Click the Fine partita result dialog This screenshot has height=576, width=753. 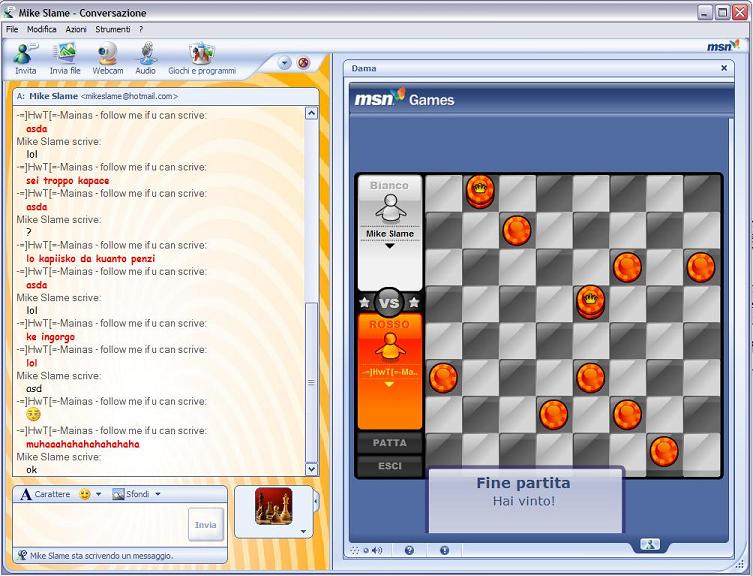click(525, 501)
